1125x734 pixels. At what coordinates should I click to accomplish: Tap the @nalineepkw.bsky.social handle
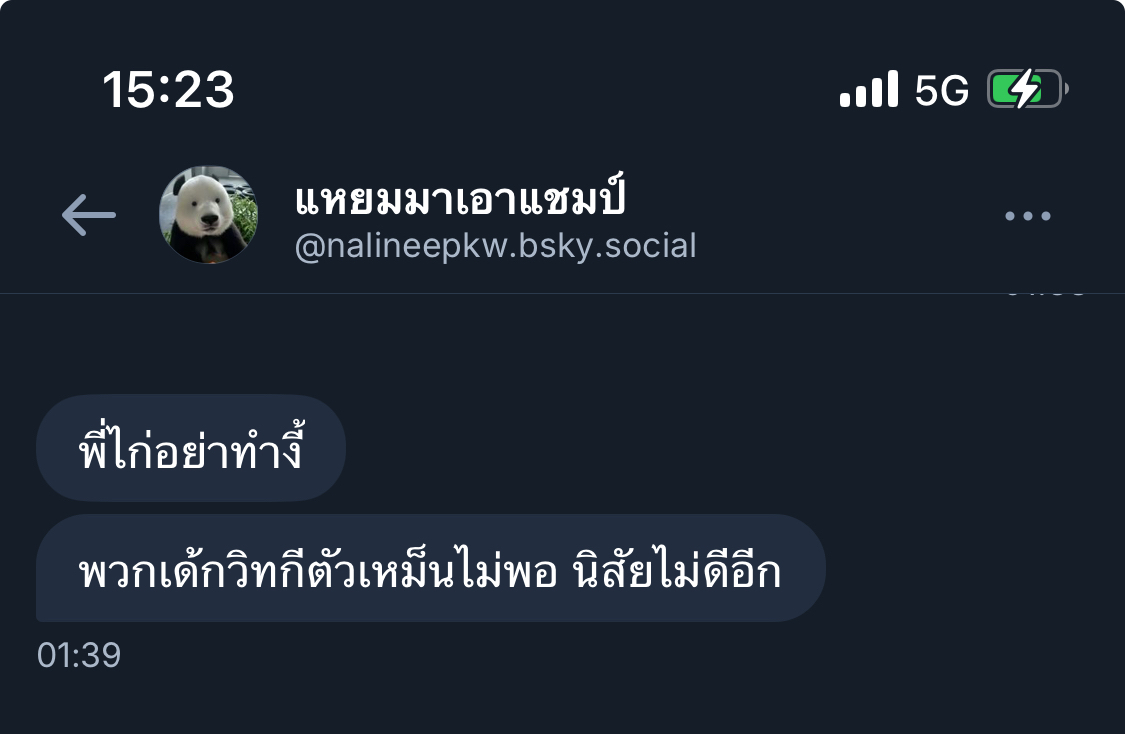tap(495, 246)
